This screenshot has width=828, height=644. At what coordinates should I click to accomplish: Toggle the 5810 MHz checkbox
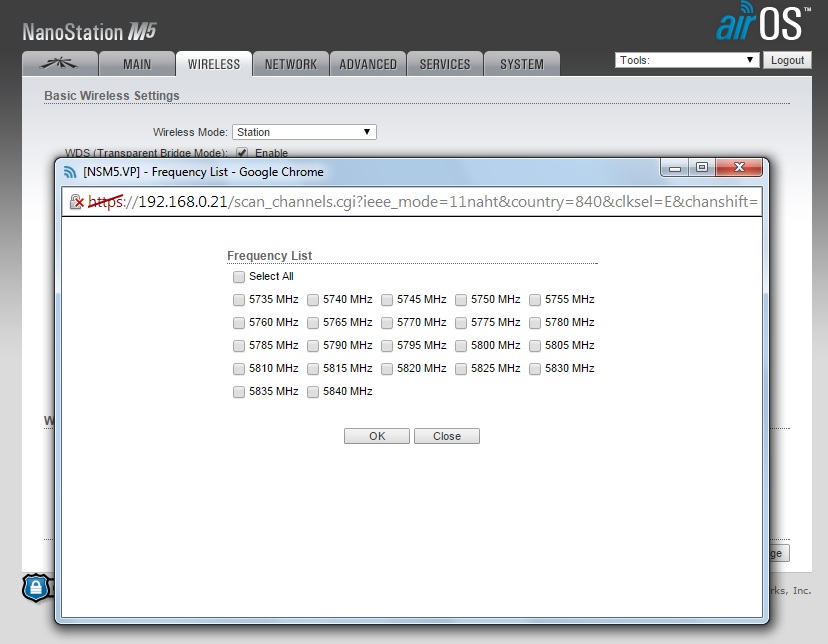click(239, 368)
